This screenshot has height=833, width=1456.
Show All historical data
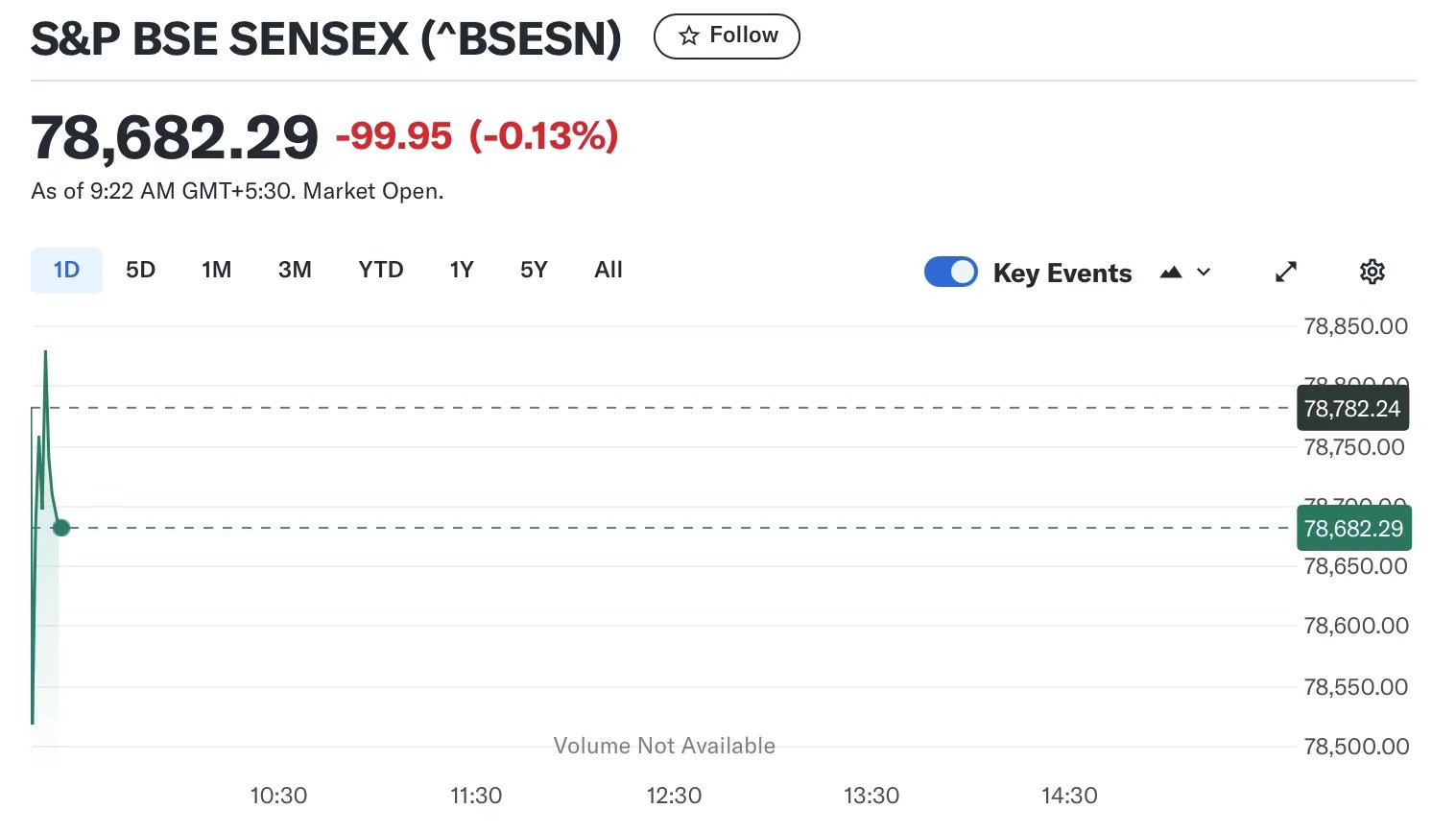(x=609, y=270)
